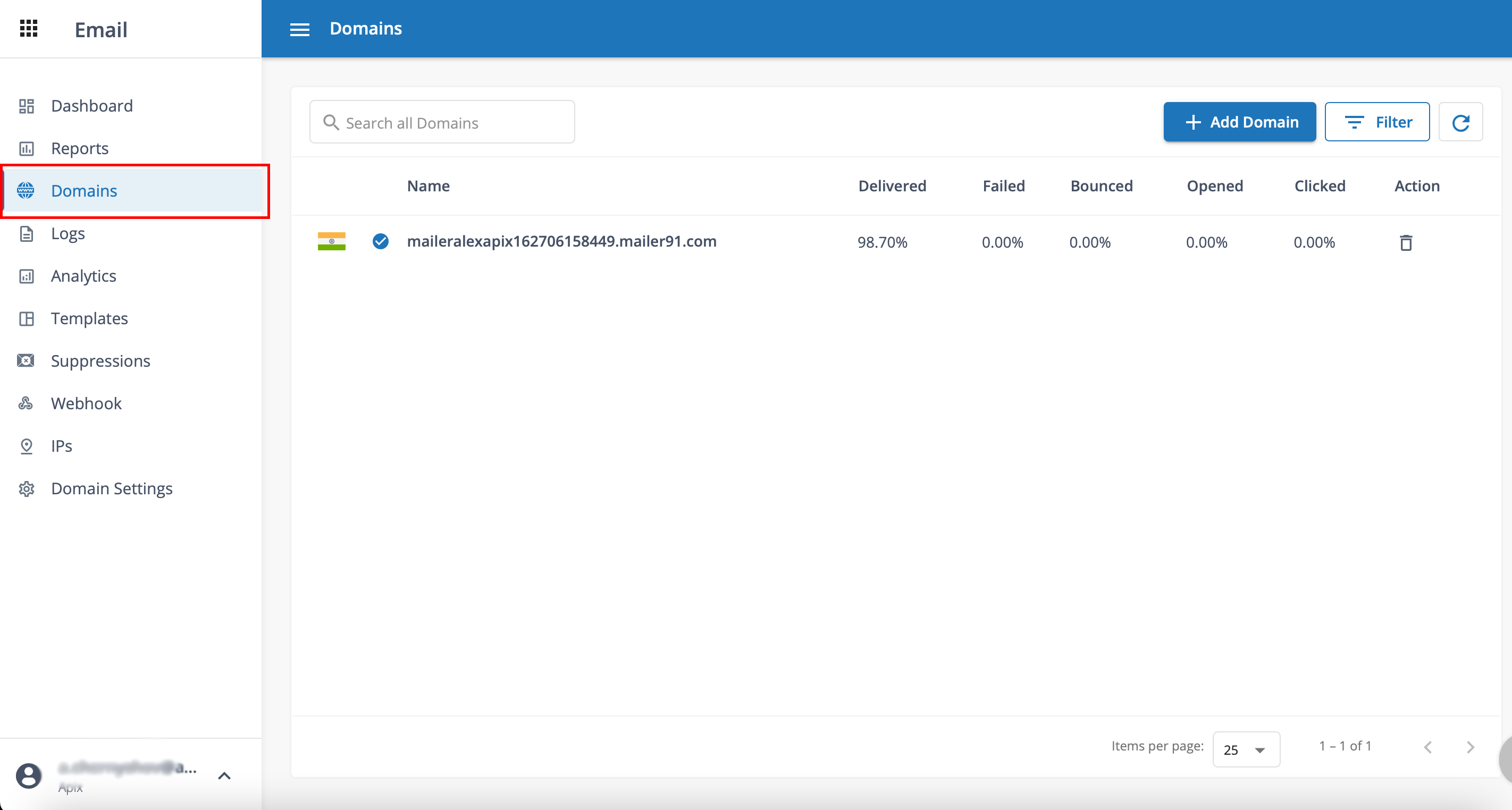Click the delete trash icon for domain
The image size is (1512, 810).
tap(1406, 242)
